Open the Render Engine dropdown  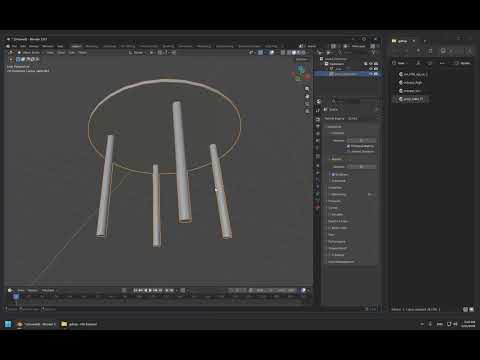point(362,118)
